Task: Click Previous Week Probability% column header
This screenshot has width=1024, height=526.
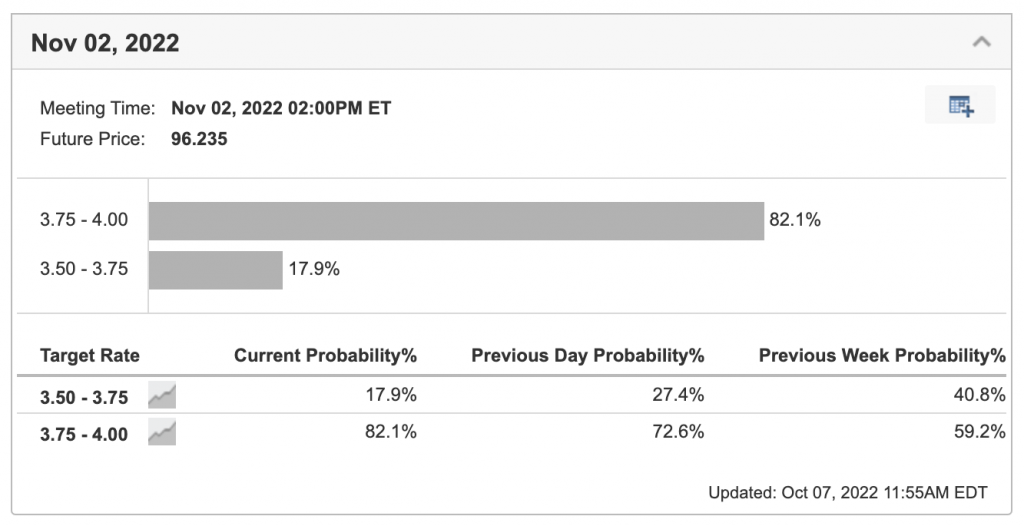Action: [882, 355]
